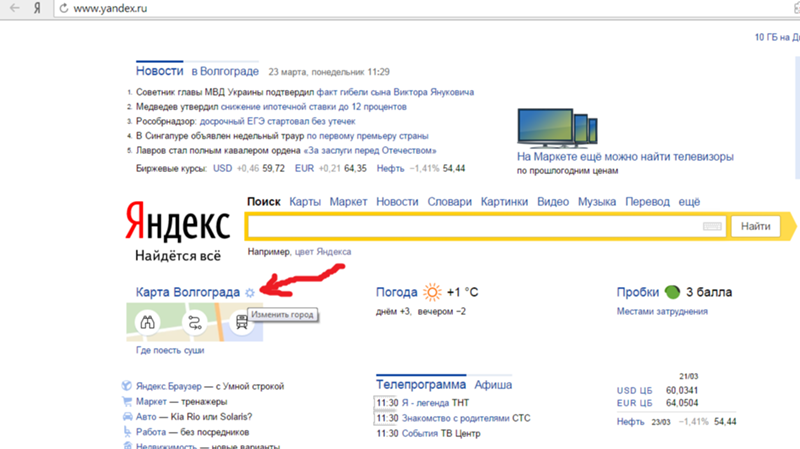Viewport: 800px width, 449px height.
Task: Click the TV monitors Market banner image
Action: tap(557, 127)
